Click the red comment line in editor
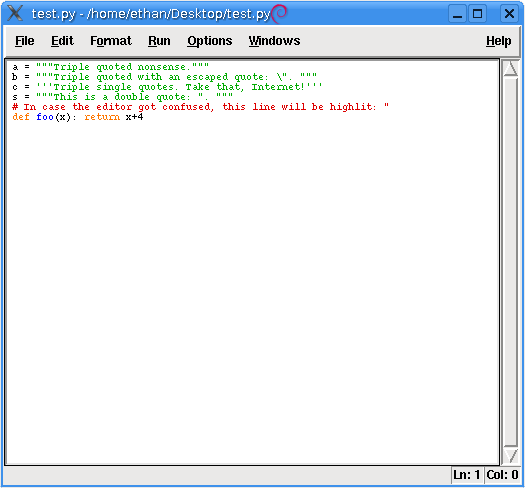The image size is (525, 488). (201, 107)
